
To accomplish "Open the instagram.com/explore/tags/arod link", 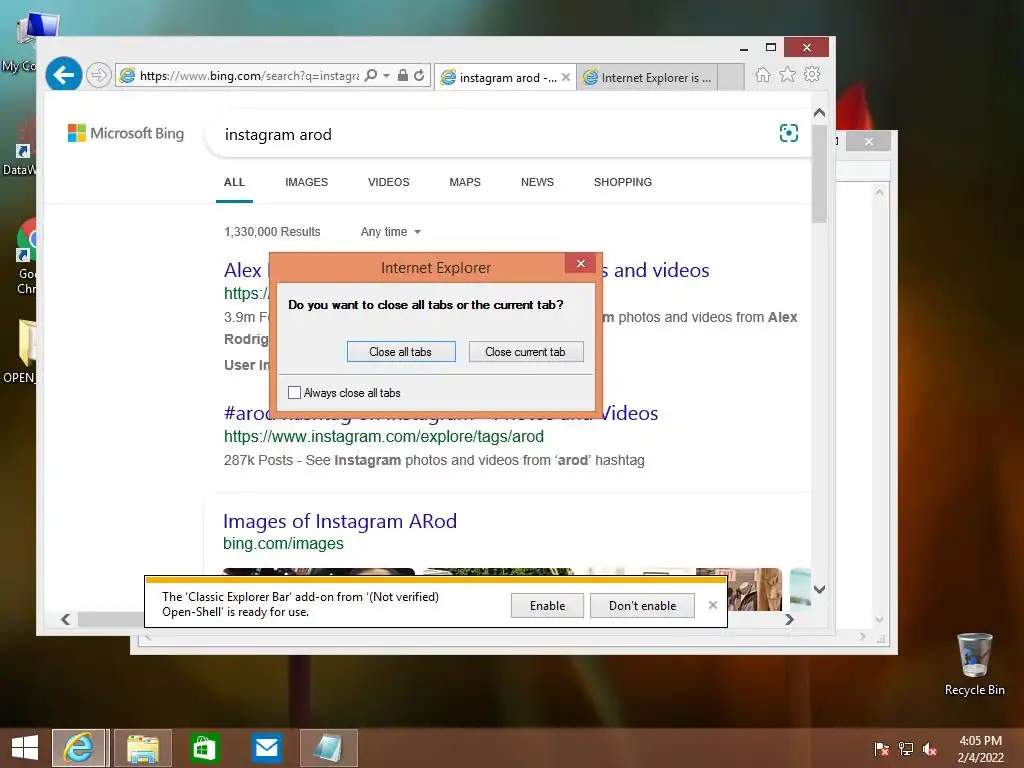I will pyautogui.click(x=384, y=436).
